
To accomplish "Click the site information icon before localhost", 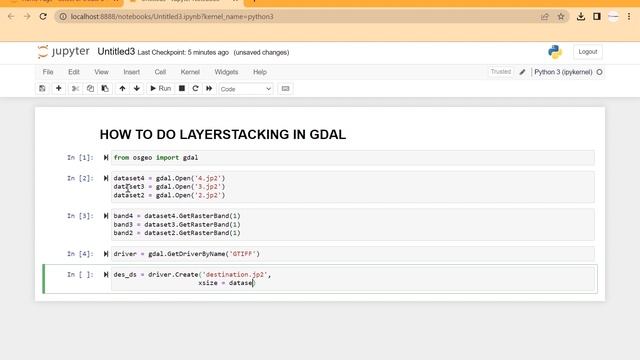I will [x=63, y=17].
